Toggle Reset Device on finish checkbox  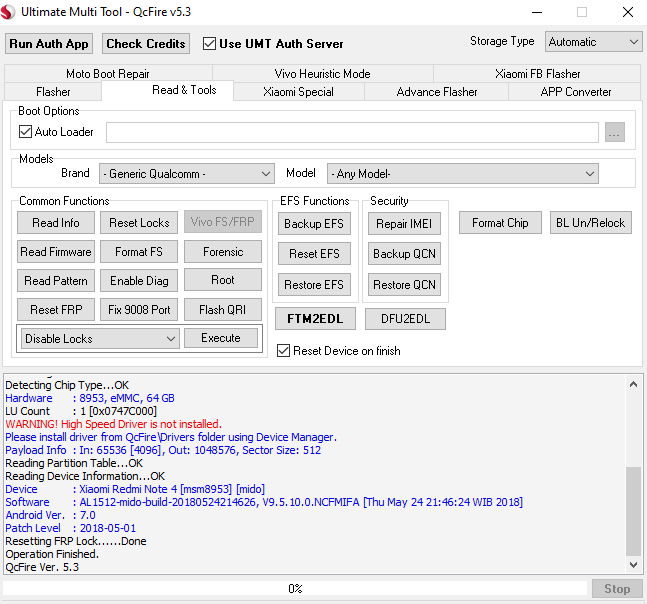[x=283, y=351]
